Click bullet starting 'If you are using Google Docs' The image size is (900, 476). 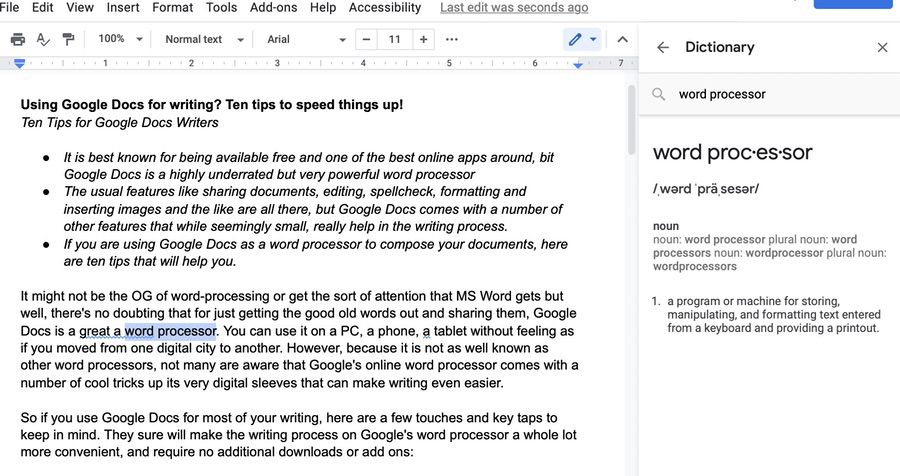pos(315,253)
